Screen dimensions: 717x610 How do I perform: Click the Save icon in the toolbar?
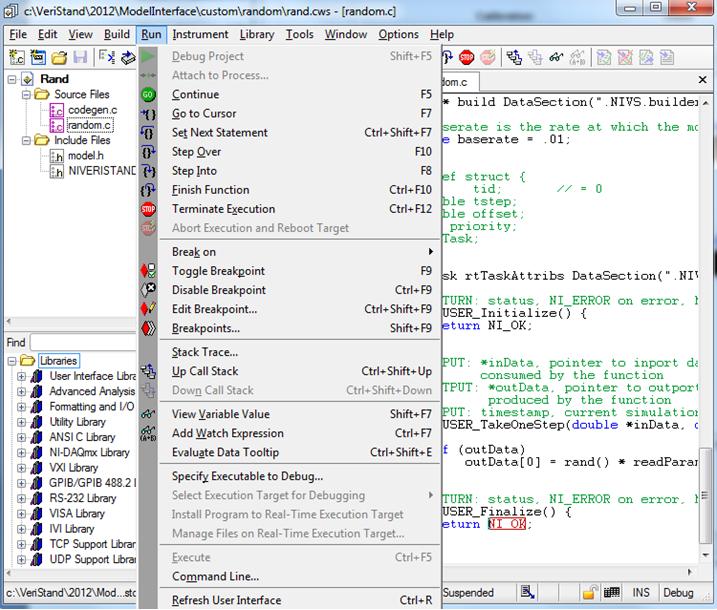pos(80,58)
